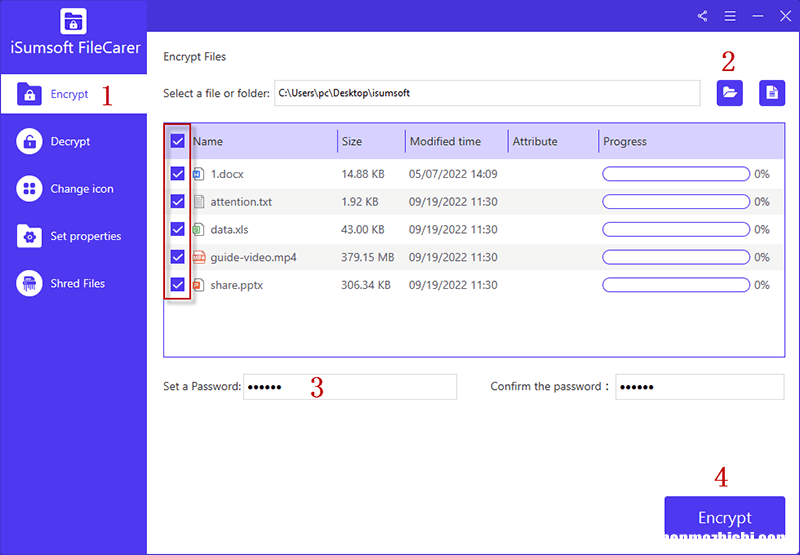Click the 306.34 KB size cell
Image resolution: width=800 pixels, height=555 pixels.
(366, 284)
